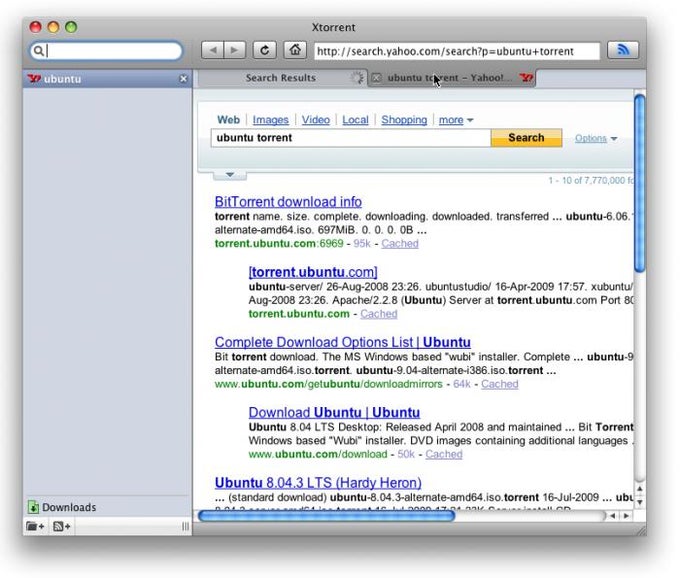Expand the more search categories menu
This screenshot has width=680, height=578.
pyautogui.click(x=455, y=120)
